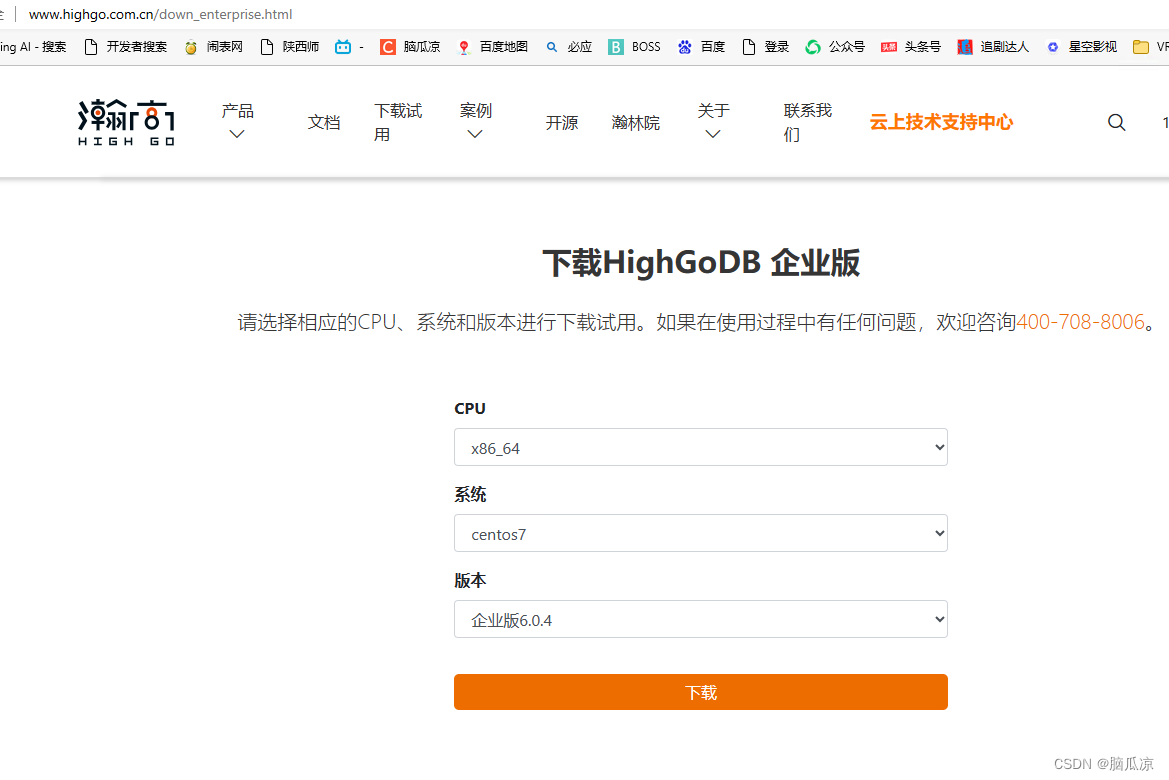Click the 下载HighGoDB 企业版 heading

coord(701,263)
